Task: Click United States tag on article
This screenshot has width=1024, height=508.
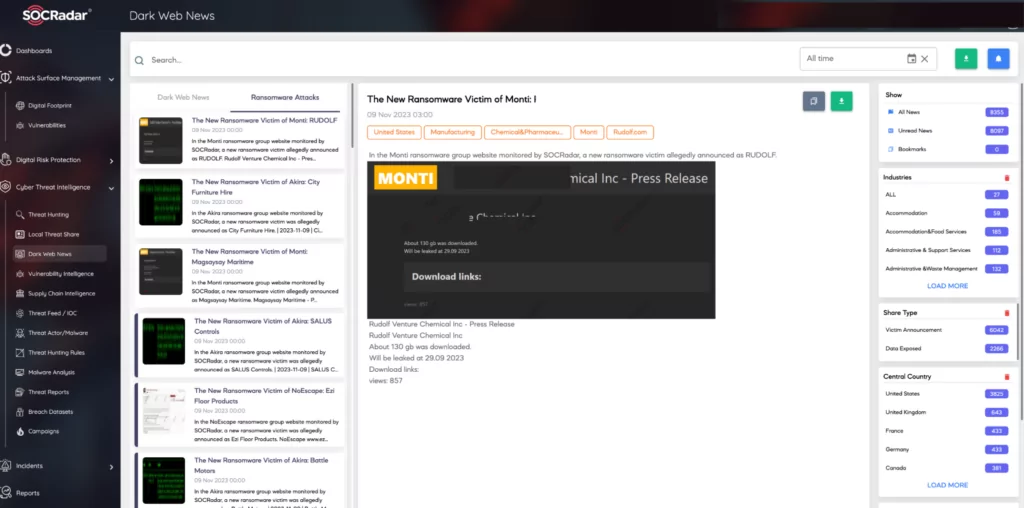Action: (394, 132)
